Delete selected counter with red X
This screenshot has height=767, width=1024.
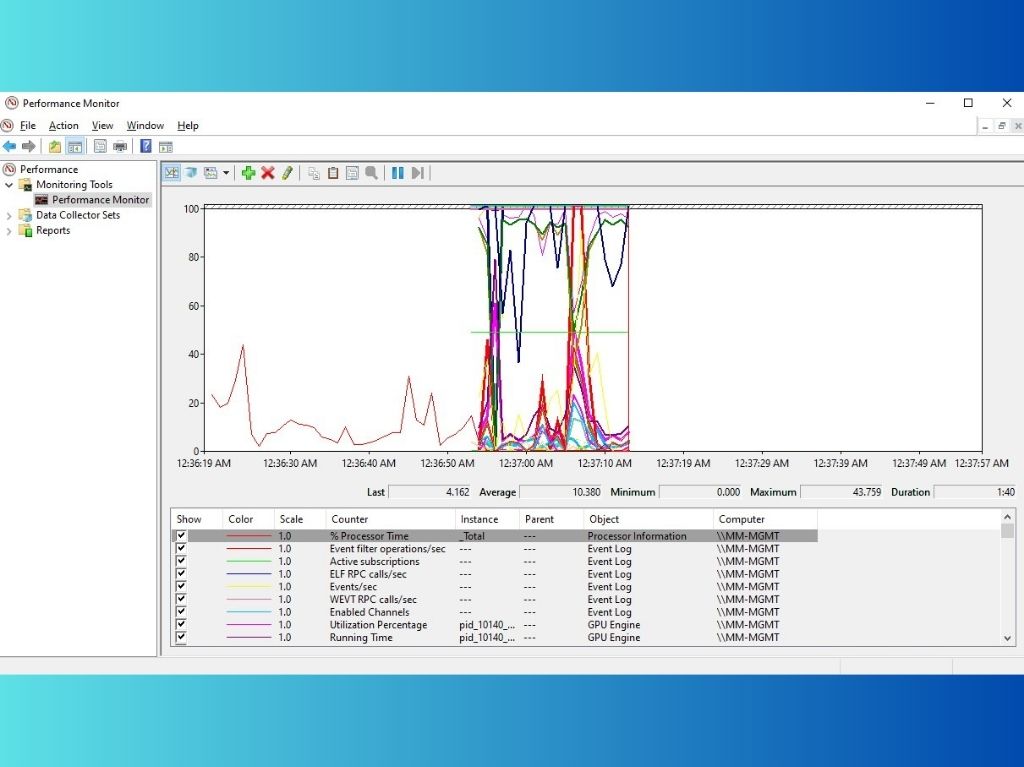pos(268,173)
